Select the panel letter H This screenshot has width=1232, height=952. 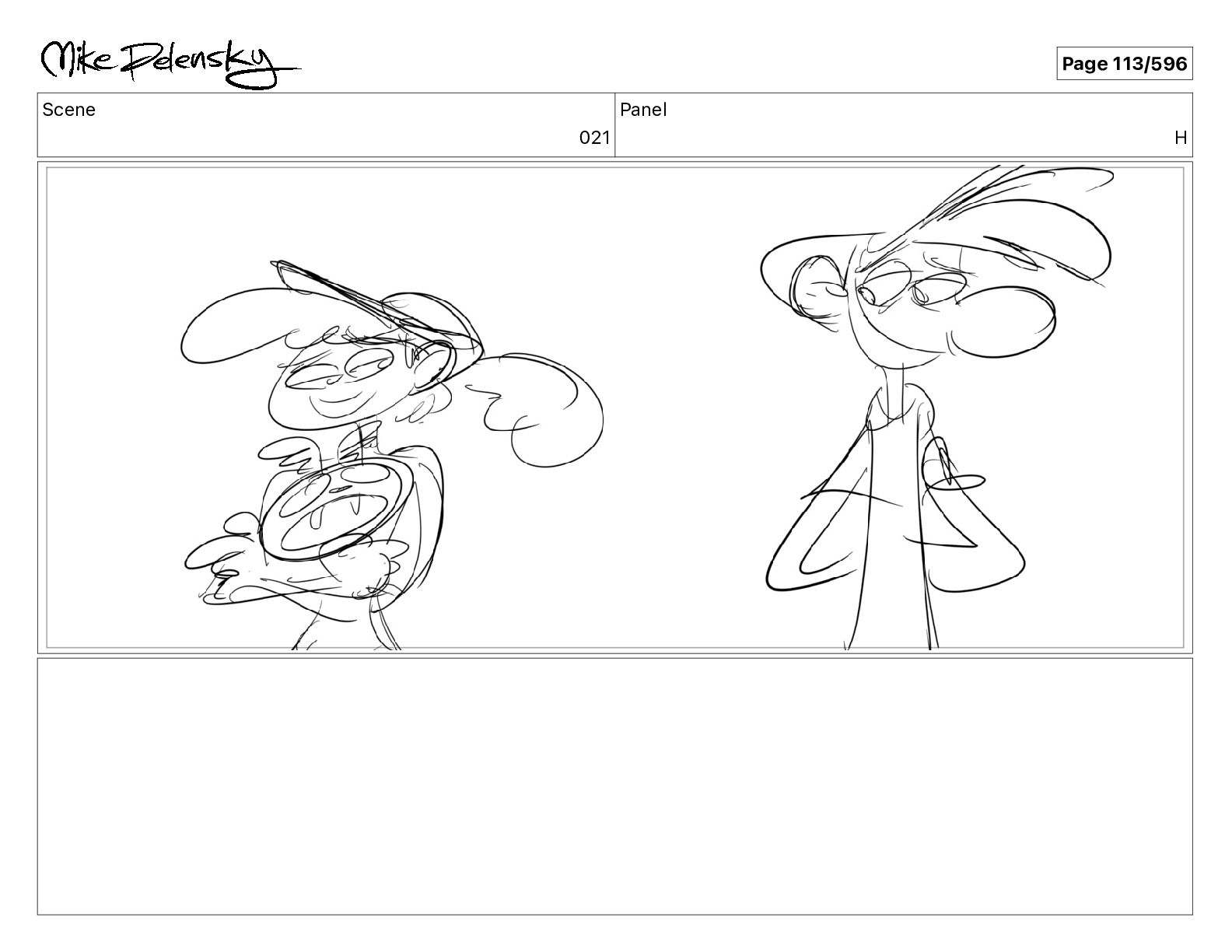1181,138
